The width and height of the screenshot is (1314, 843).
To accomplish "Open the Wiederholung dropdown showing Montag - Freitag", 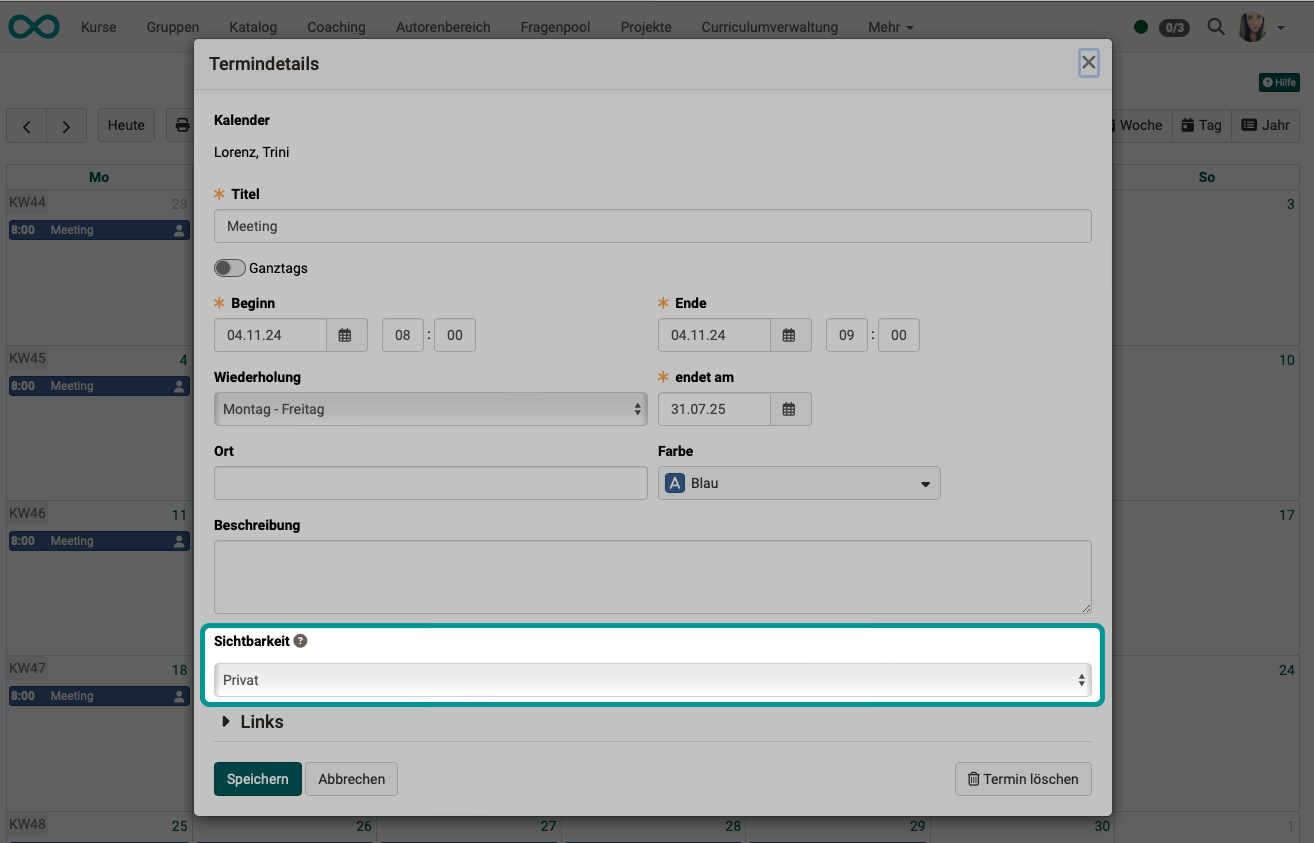I will pyautogui.click(x=430, y=409).
